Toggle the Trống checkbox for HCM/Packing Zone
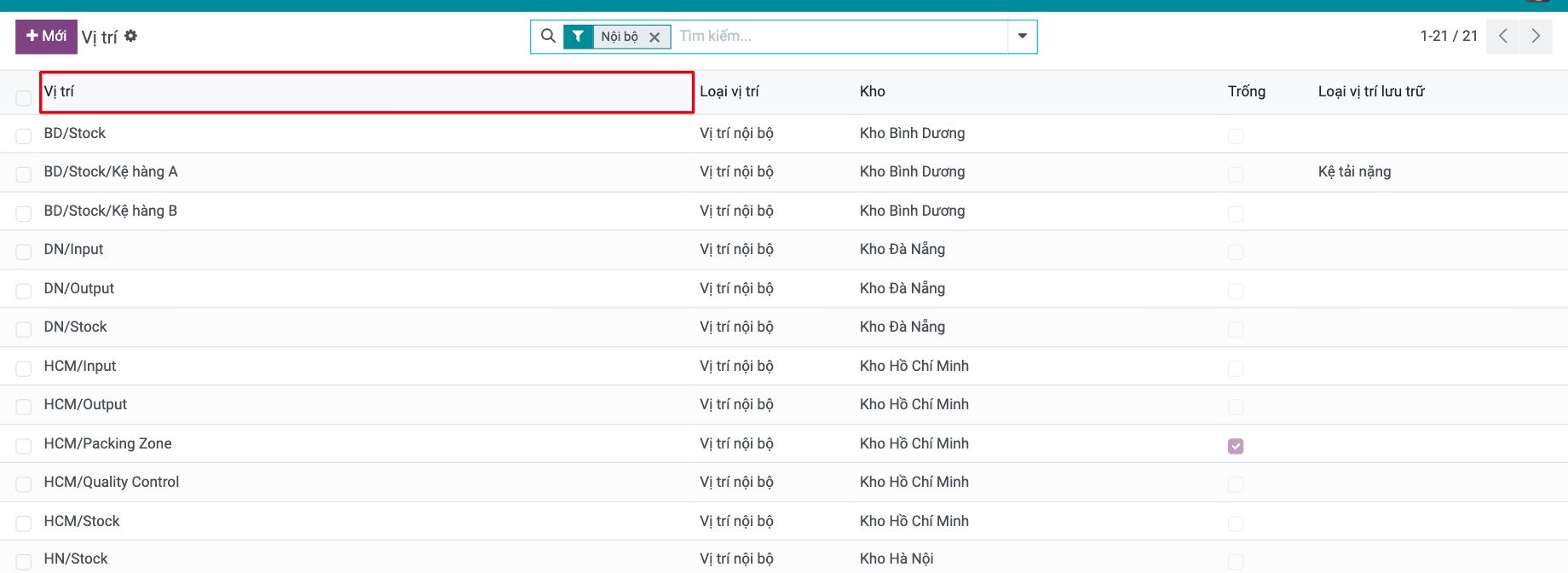Screen dimensions: 1568x573 point(1236,446)
